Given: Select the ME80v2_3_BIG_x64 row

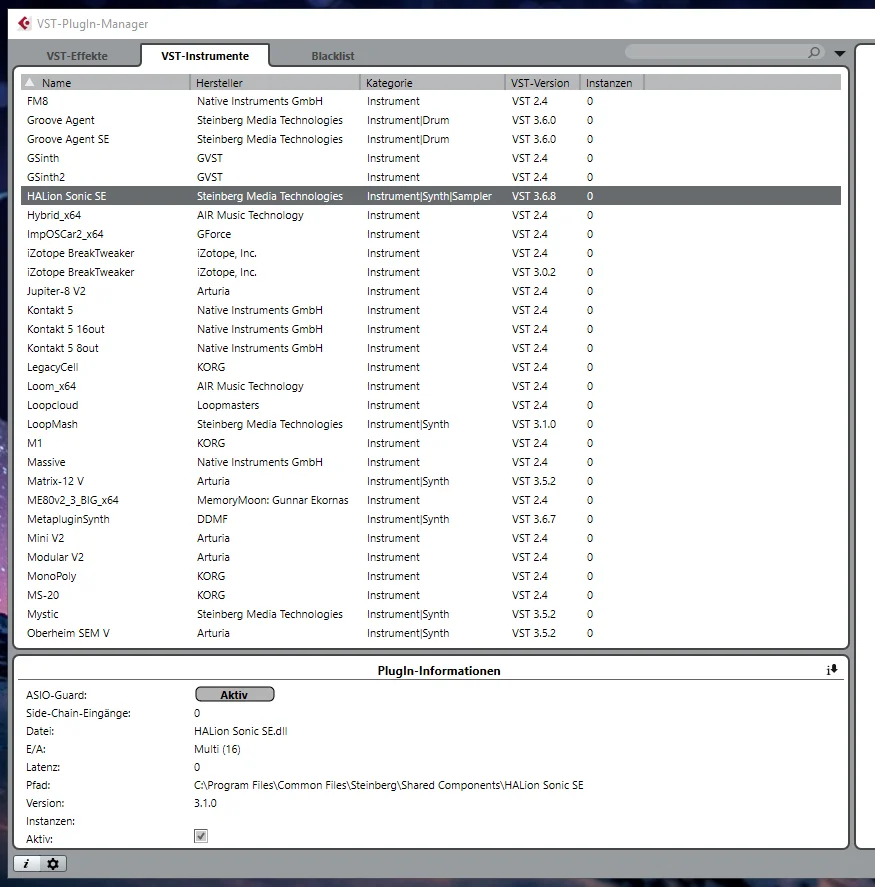Looking at the screenshot, I should click(x=431, y=500).
